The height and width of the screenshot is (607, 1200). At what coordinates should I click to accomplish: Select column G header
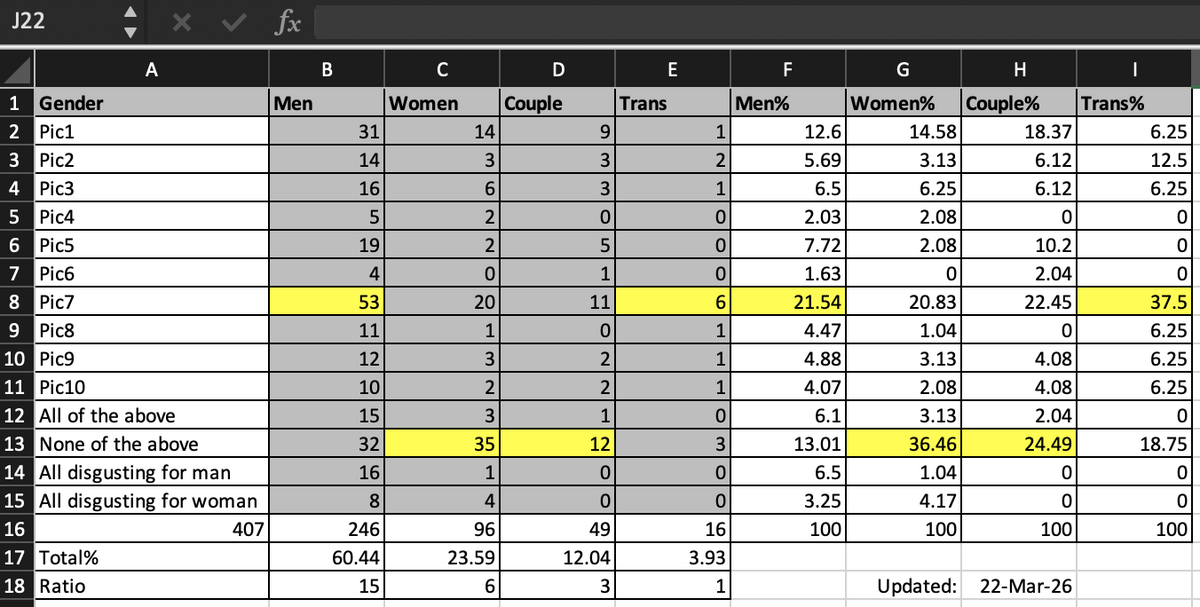[903, 70]
